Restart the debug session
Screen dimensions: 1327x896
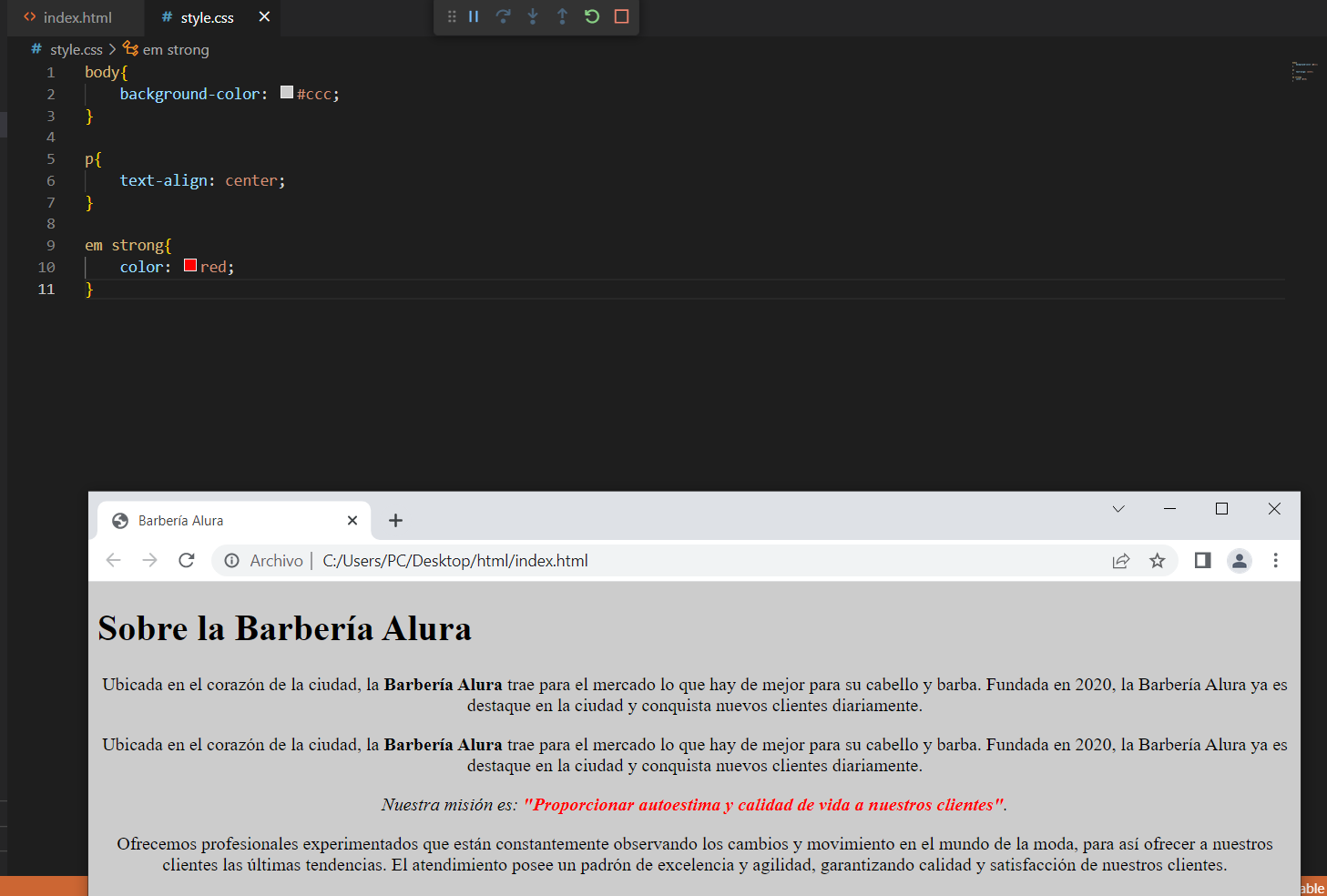pyautogui.click(x=592, y=16)
